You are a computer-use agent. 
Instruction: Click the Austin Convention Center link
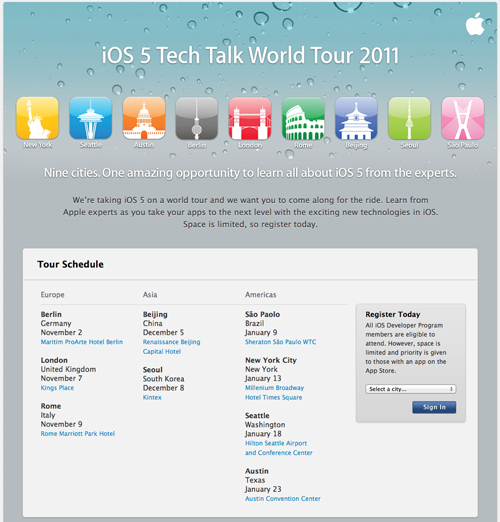[x=283, y=499]
